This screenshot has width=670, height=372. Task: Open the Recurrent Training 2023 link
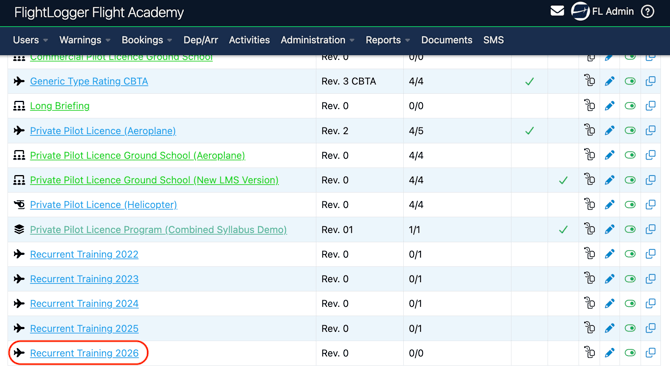pyautogui.click(x=84, y=279)
